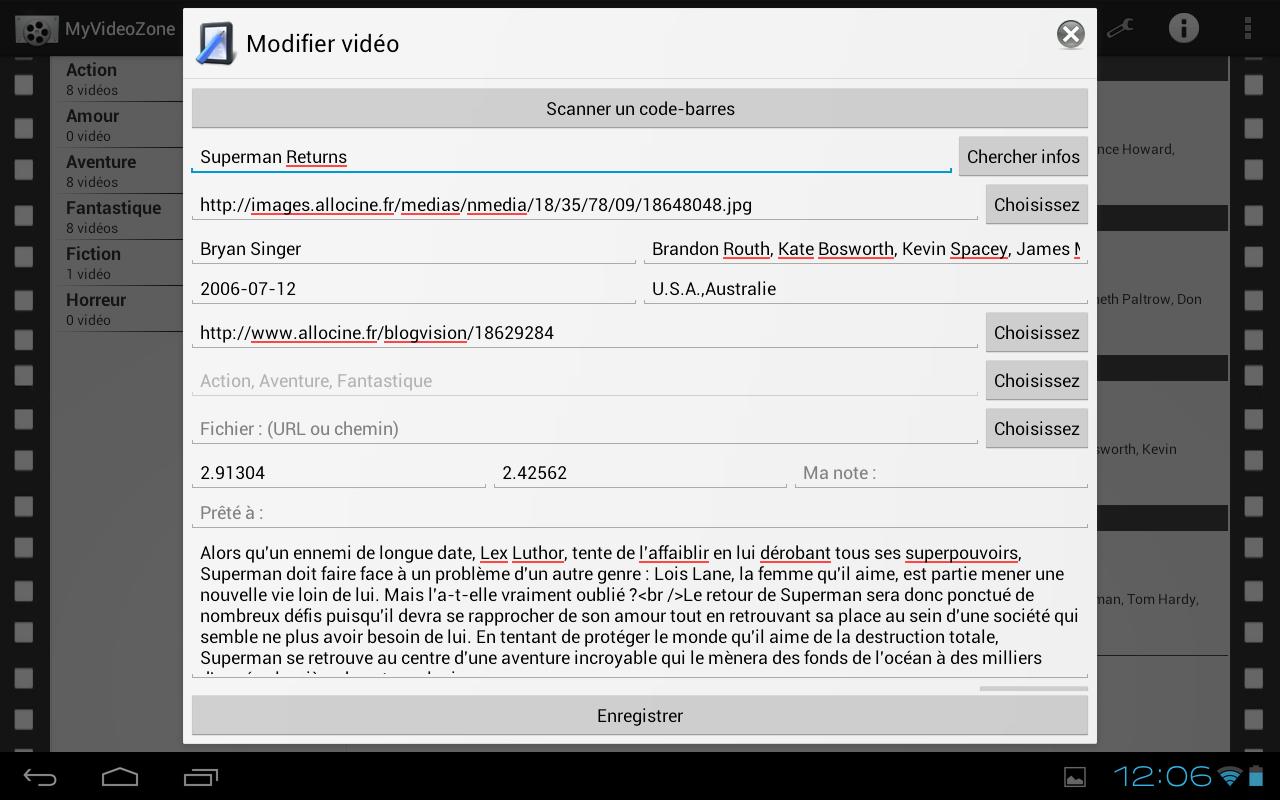
Task: Tap the Android back arrow
Action: pos(40,777)
